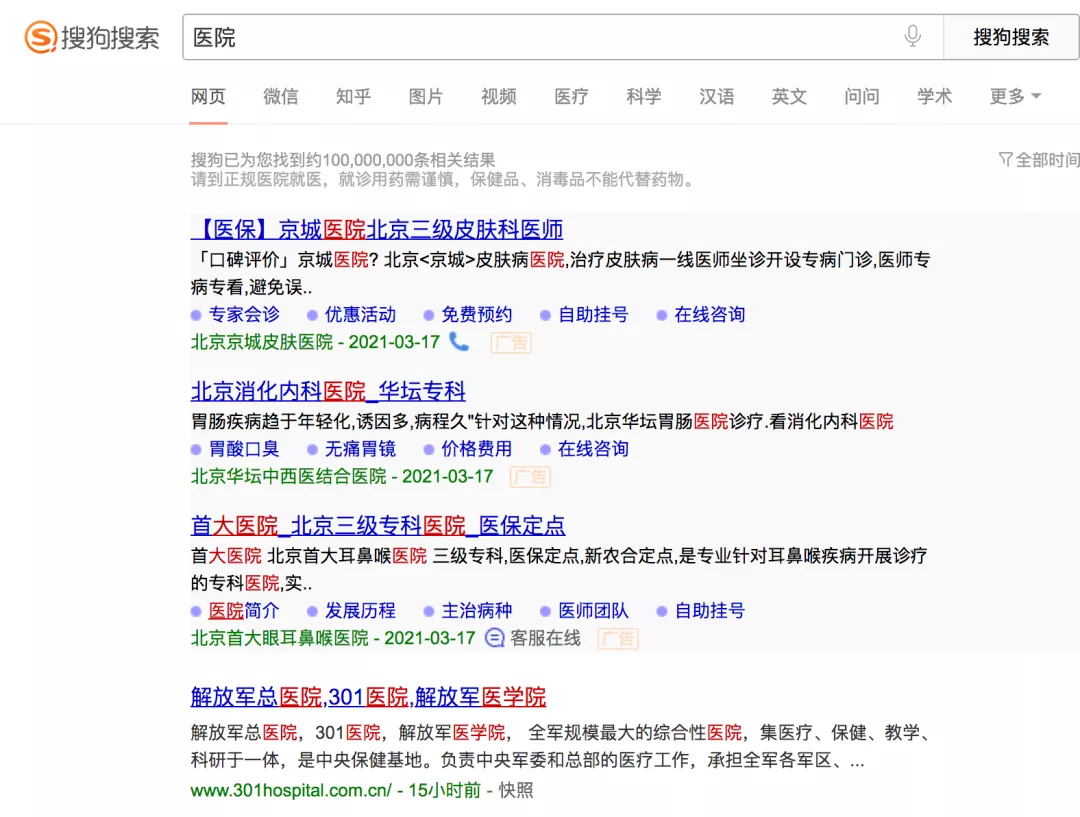Viewport: 1080px width, 817px height.
Task: Expand the 更多 dropdown menu
Action: tap(1015, 96)
